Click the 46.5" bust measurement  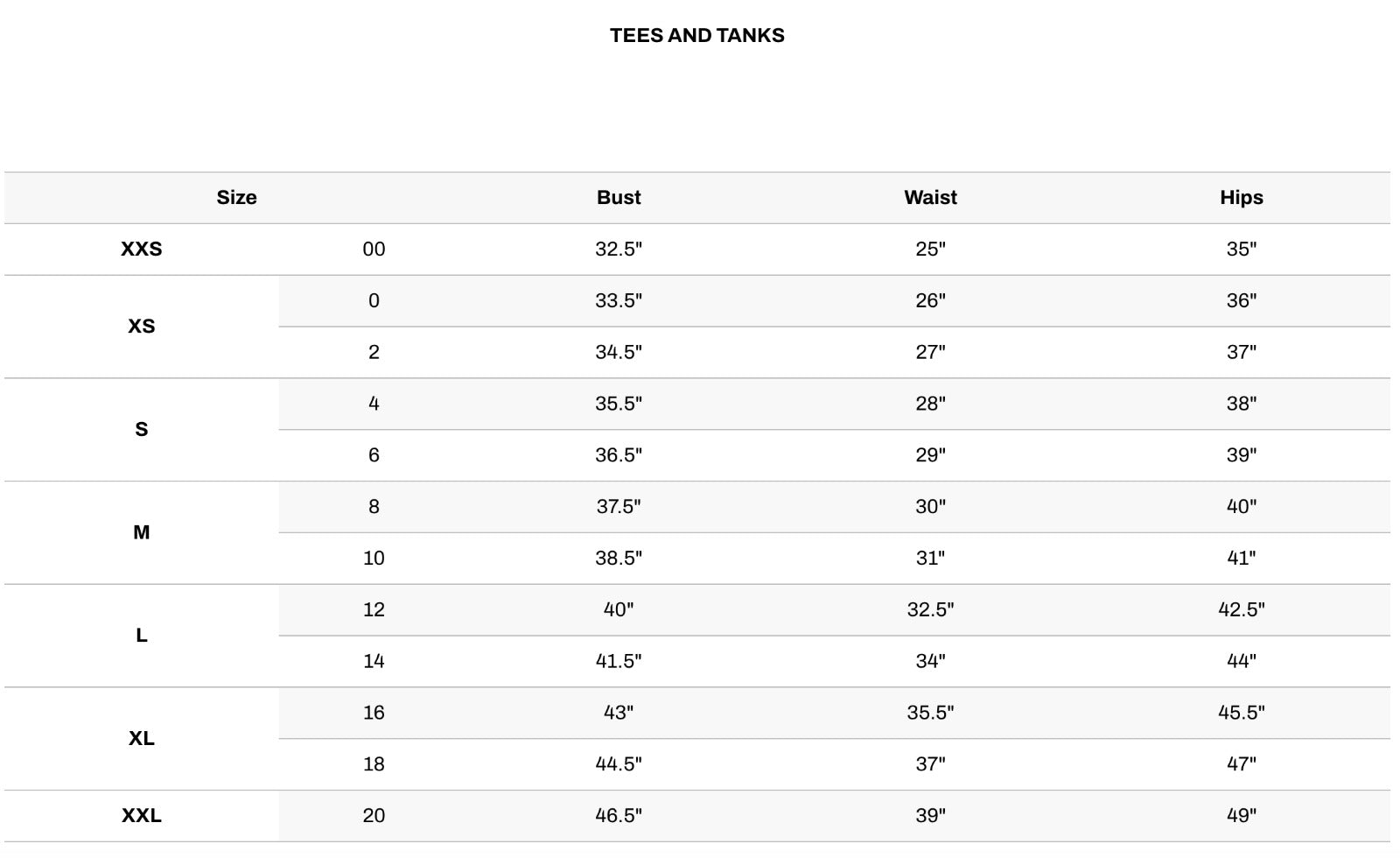point(619,816)
